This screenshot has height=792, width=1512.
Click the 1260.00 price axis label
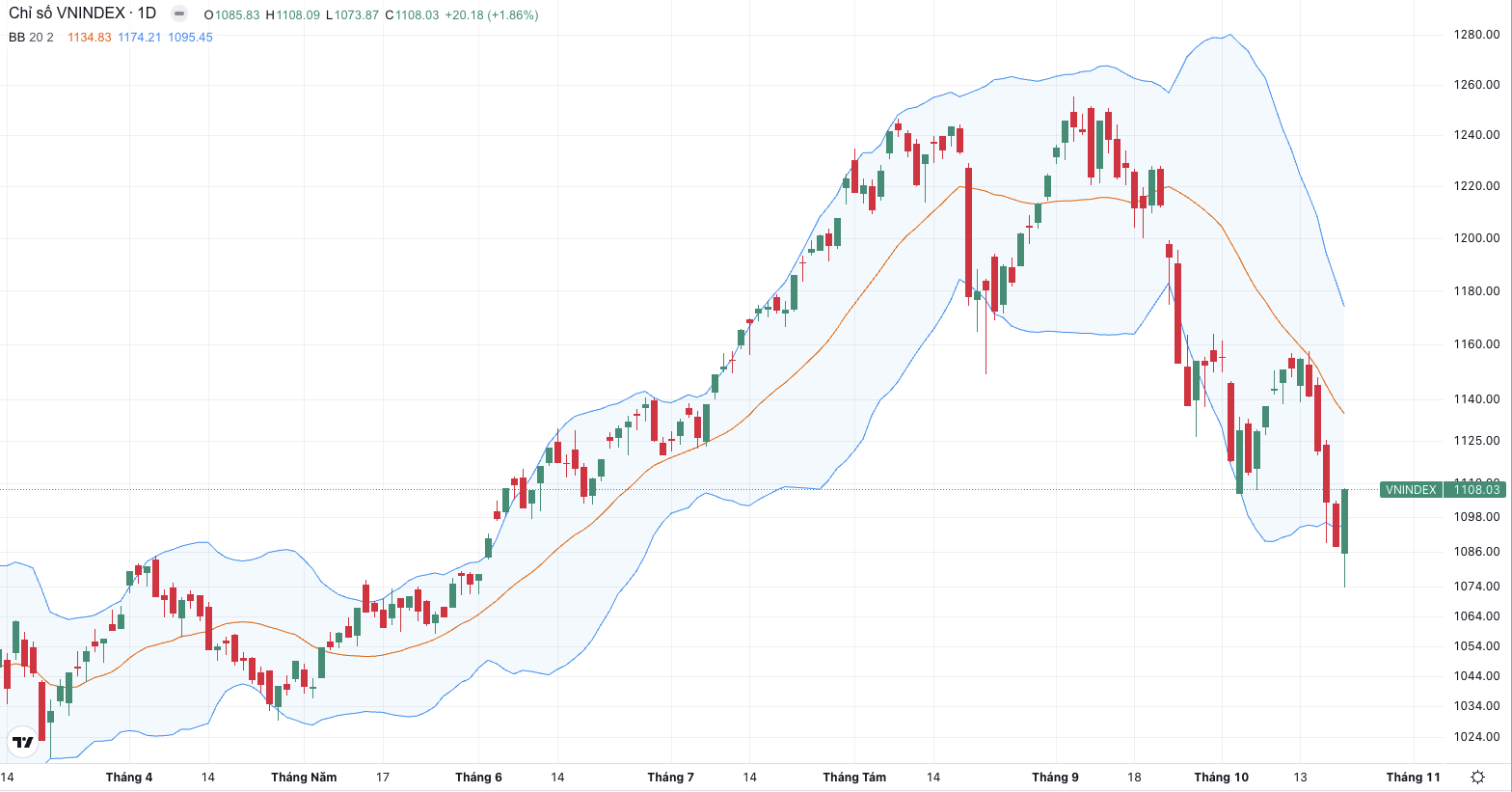[1476, 84]
